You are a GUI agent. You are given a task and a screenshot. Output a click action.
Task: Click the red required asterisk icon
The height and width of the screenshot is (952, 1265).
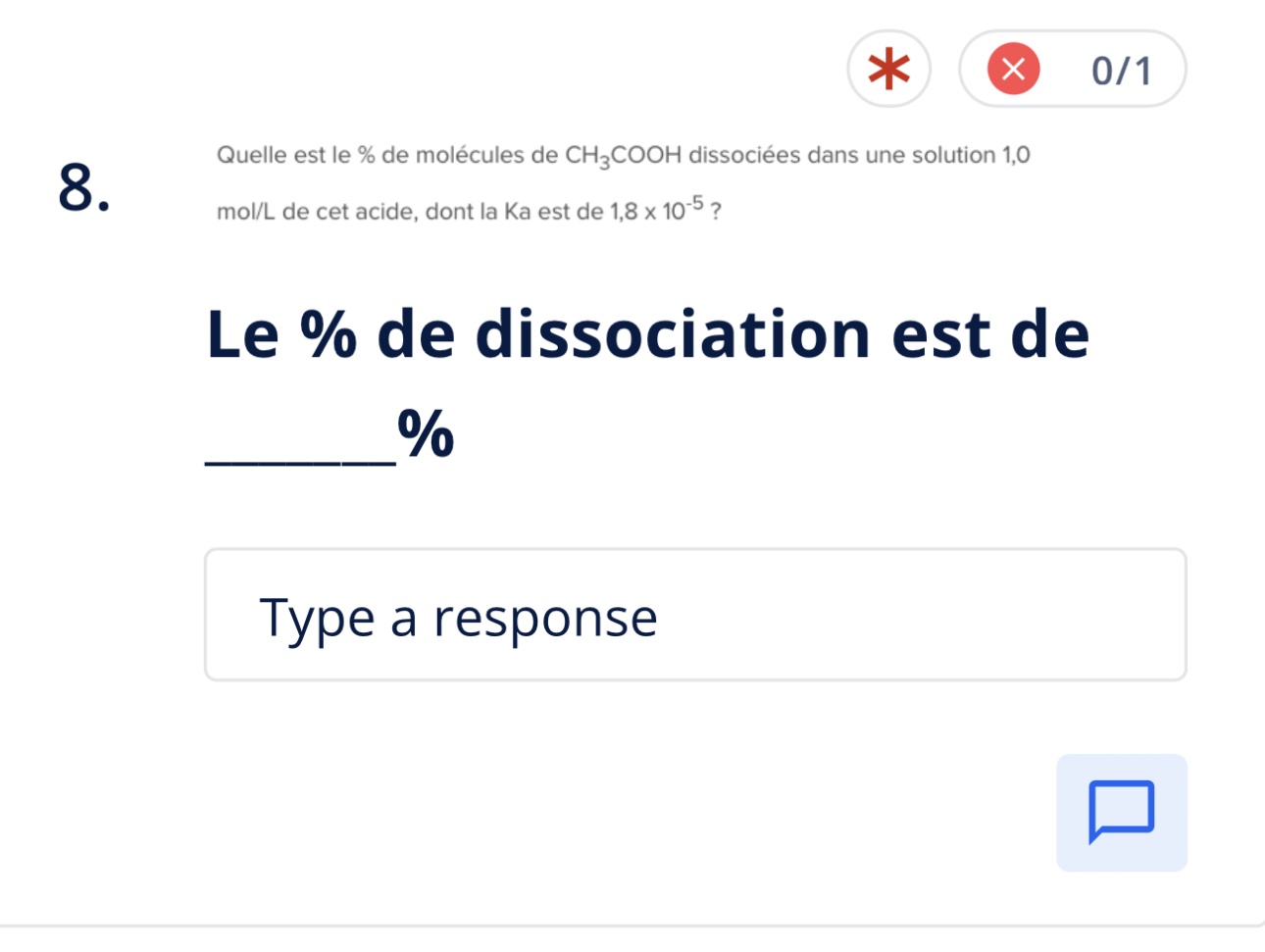(888, 70)
